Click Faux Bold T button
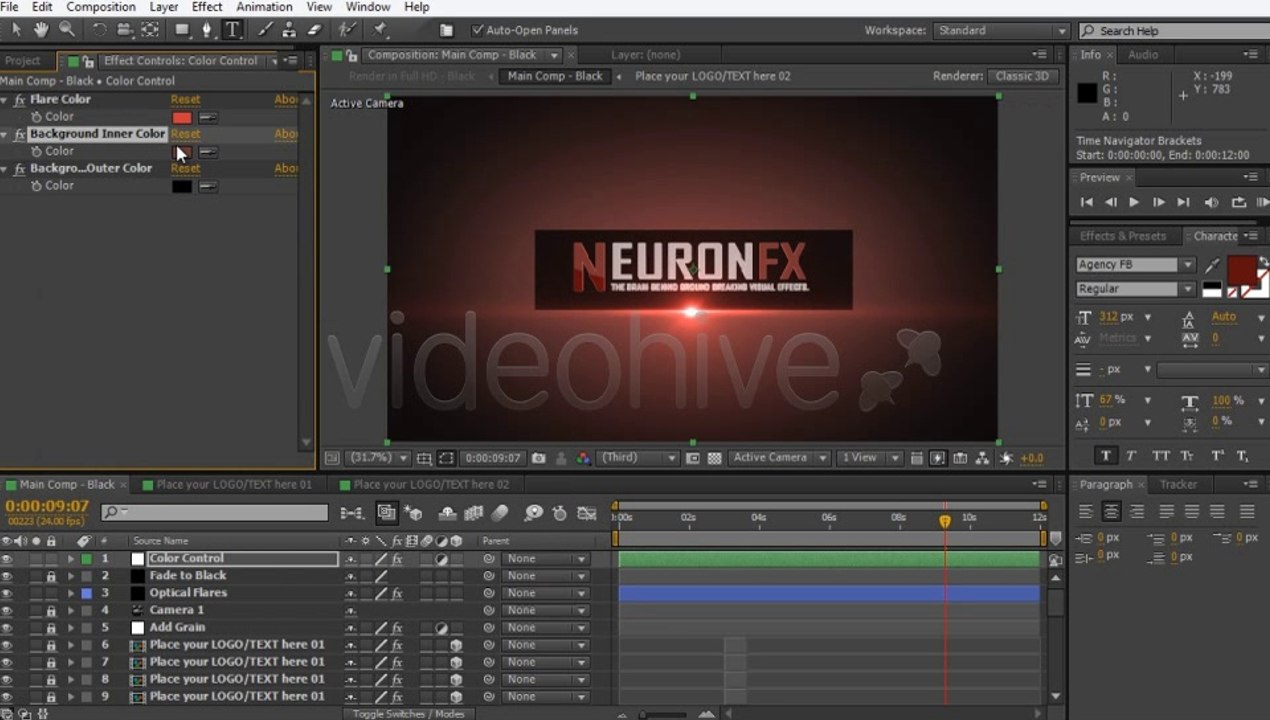This screenshot has height=720, width=1270. (x=1106, y=455)
